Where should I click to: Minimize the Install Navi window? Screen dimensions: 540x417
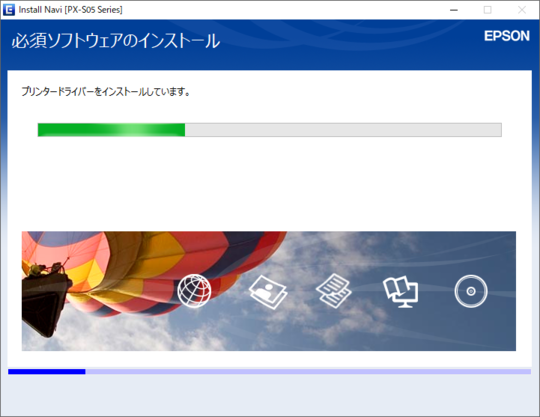point(454,10)
